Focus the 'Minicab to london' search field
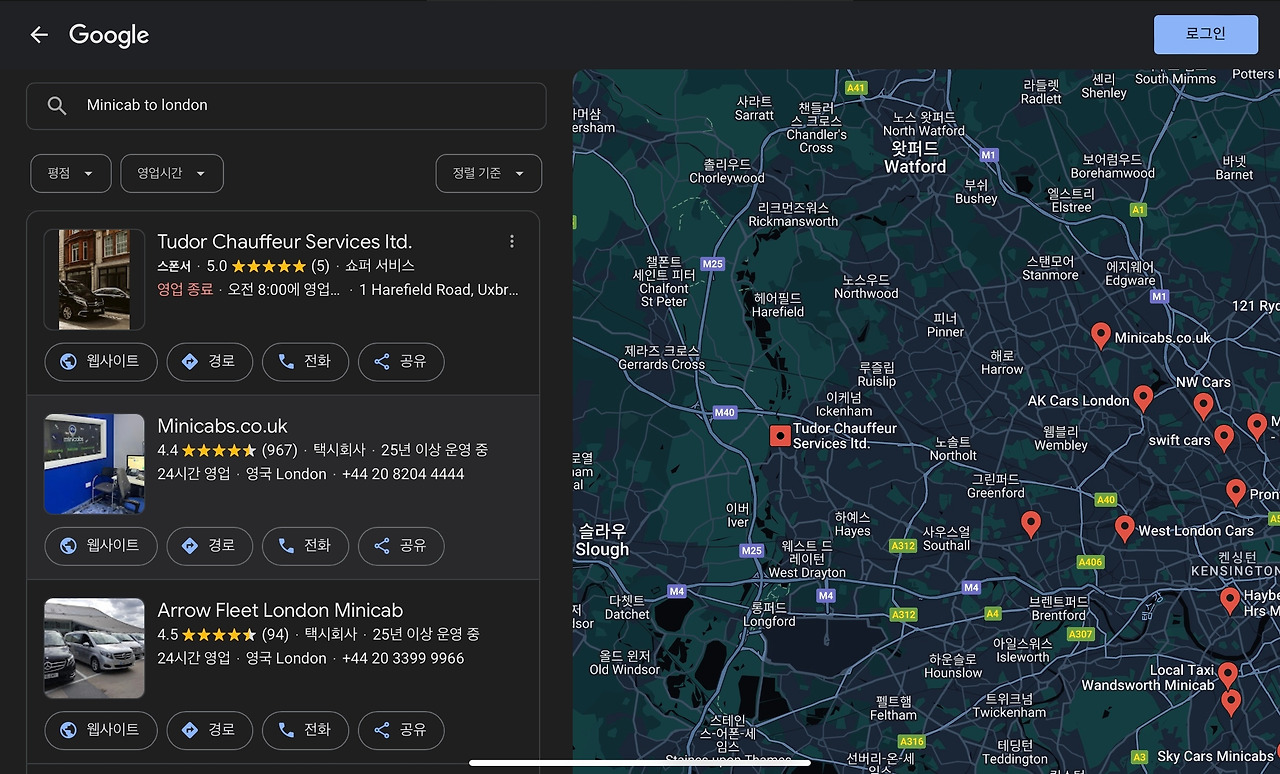 286,106
